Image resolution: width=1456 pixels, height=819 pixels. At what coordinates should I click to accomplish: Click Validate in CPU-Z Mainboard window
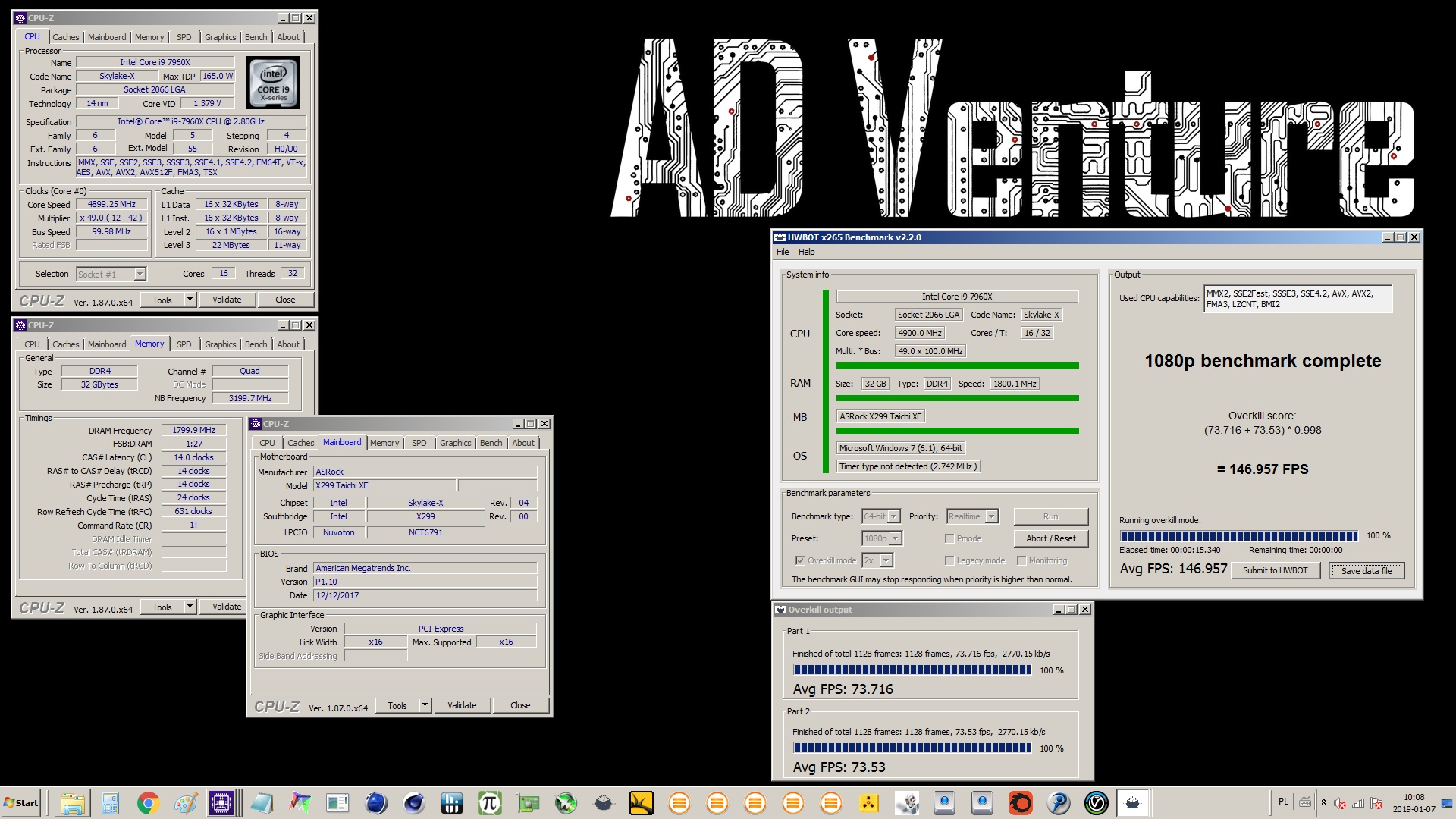462,705
